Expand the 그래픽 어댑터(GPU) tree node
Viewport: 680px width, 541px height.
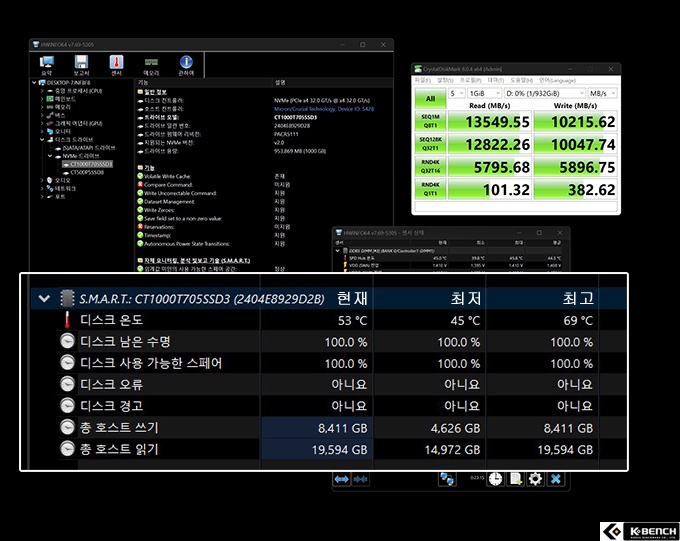click(x=42, y=123)
